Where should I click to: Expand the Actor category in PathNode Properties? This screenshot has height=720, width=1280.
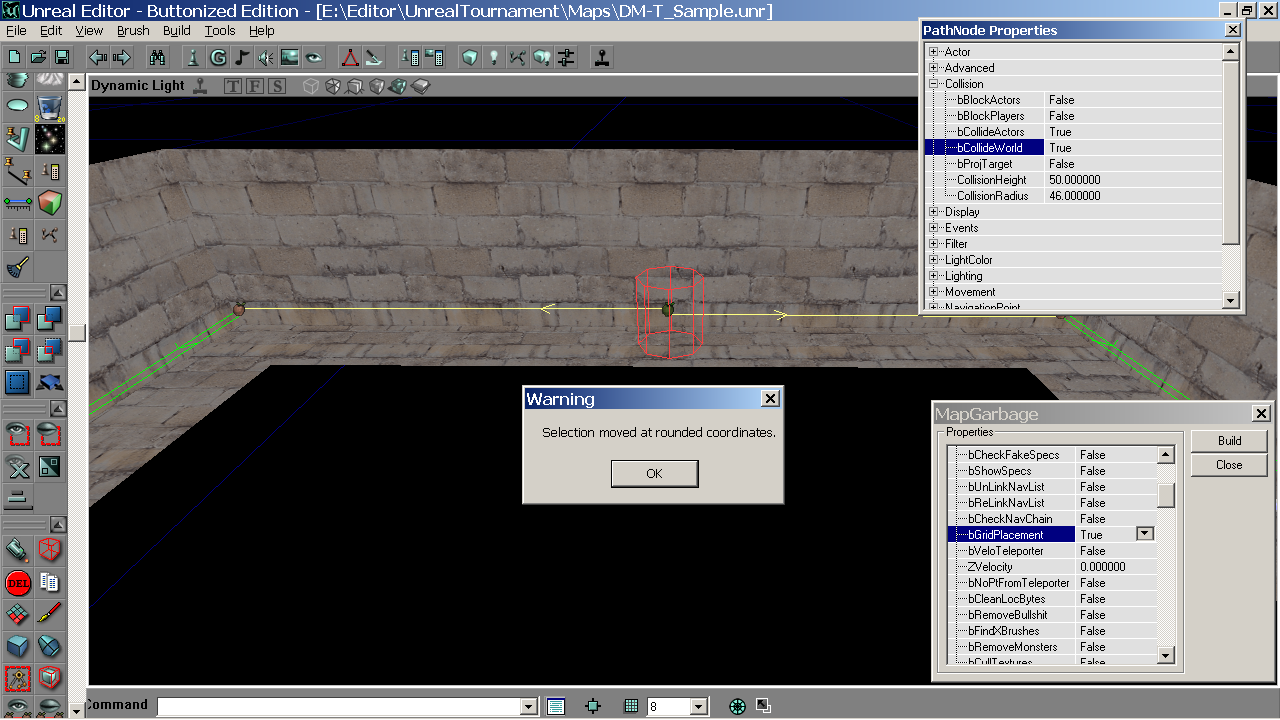[934, 52]
